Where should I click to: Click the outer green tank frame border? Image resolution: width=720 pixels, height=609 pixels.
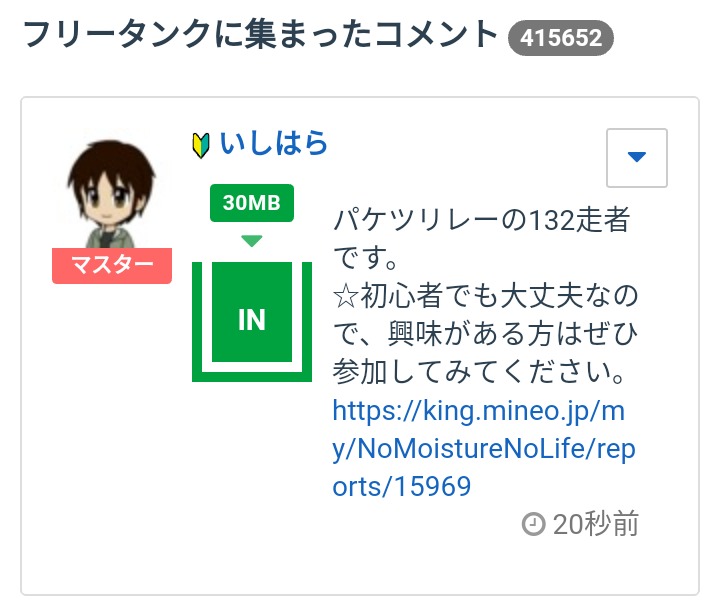point(252,376)
